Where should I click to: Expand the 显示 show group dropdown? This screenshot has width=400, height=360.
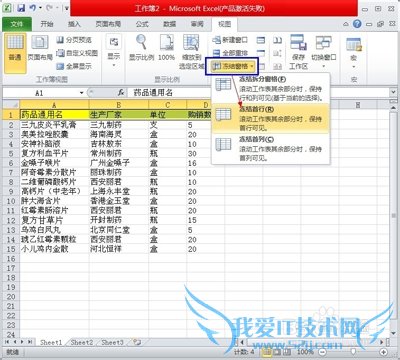(114, 52)
